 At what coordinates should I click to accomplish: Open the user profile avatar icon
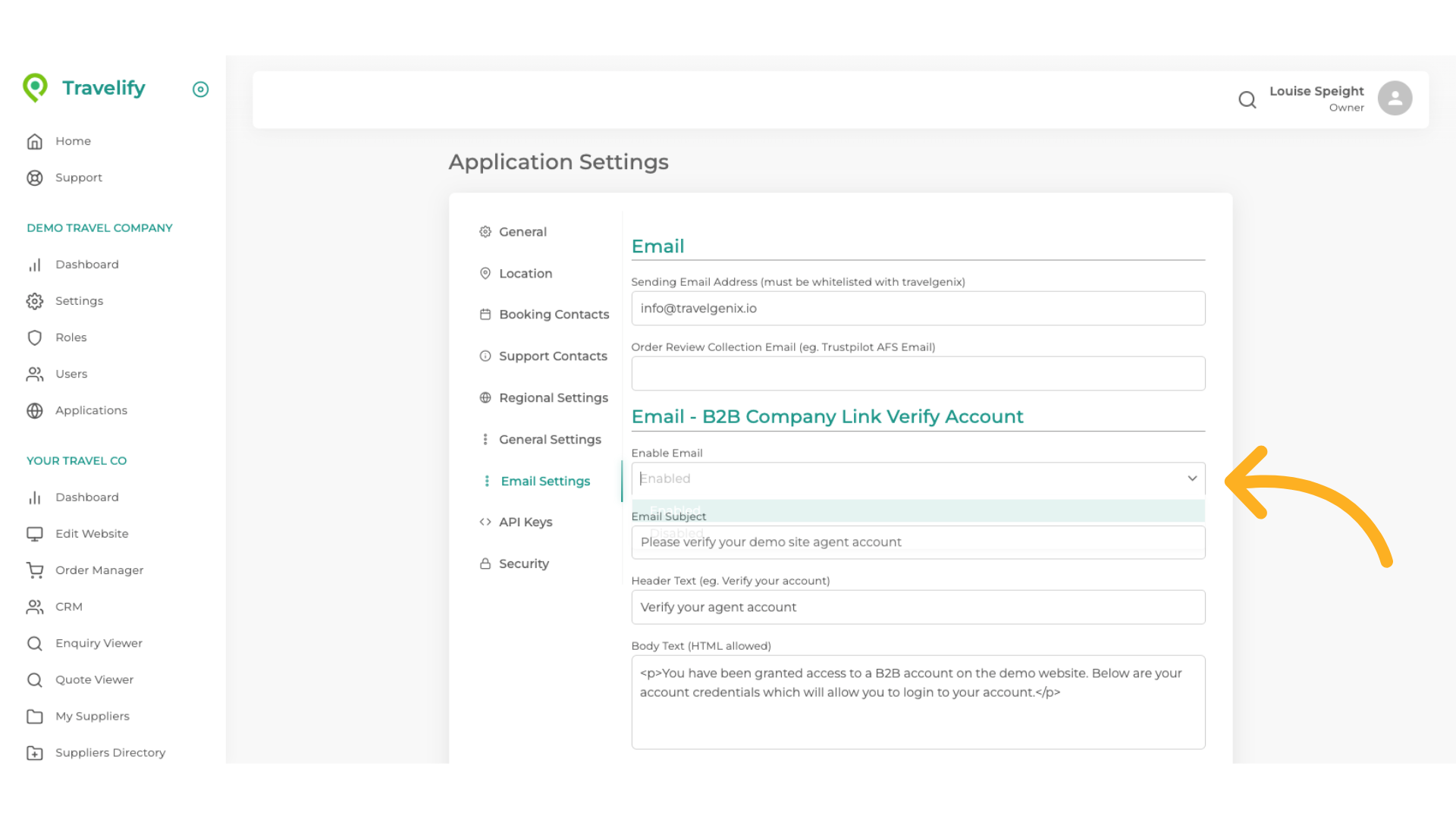tap(1395, 97)
